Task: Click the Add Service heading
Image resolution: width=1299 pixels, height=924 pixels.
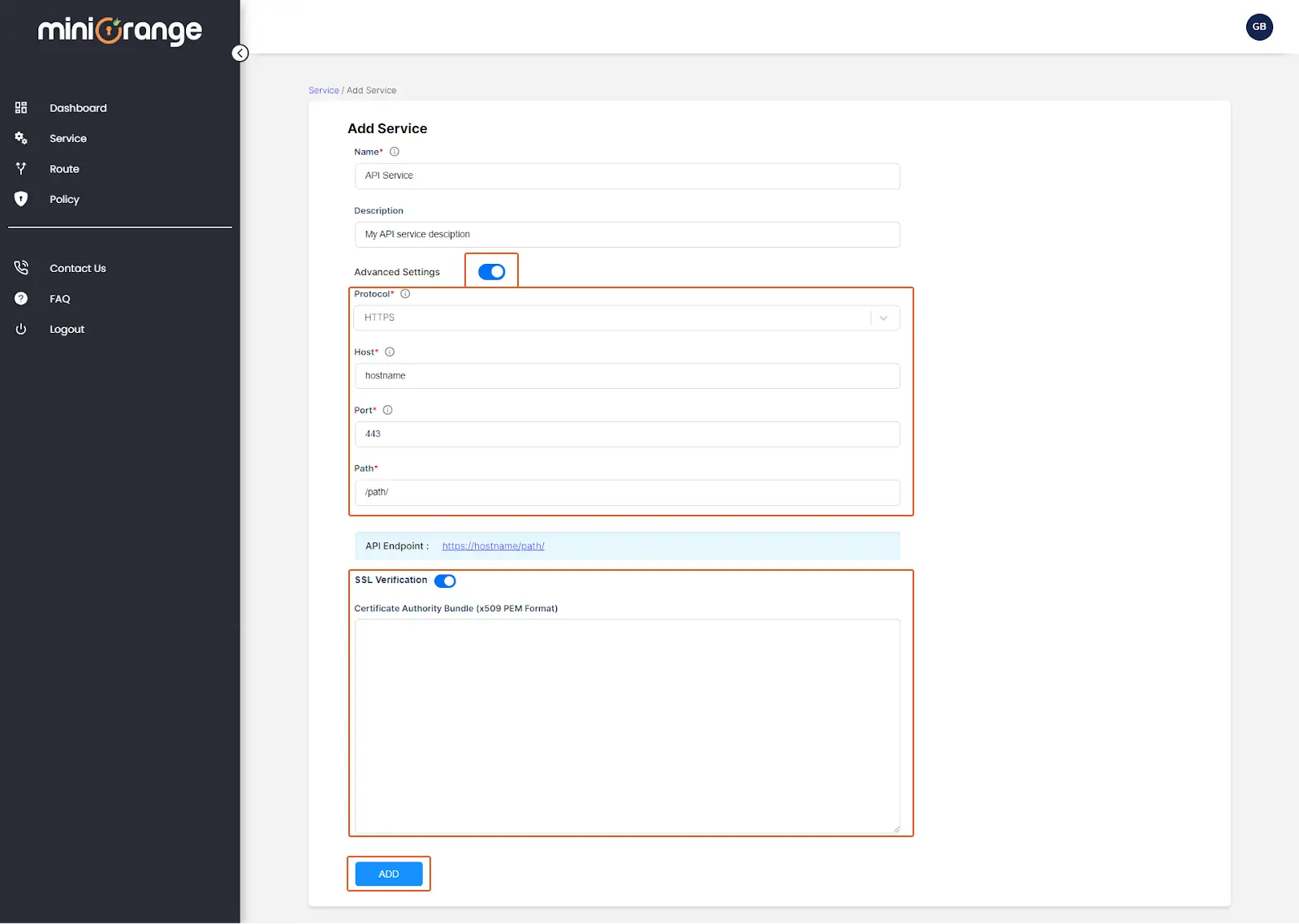Action: (x=387, y=128)
